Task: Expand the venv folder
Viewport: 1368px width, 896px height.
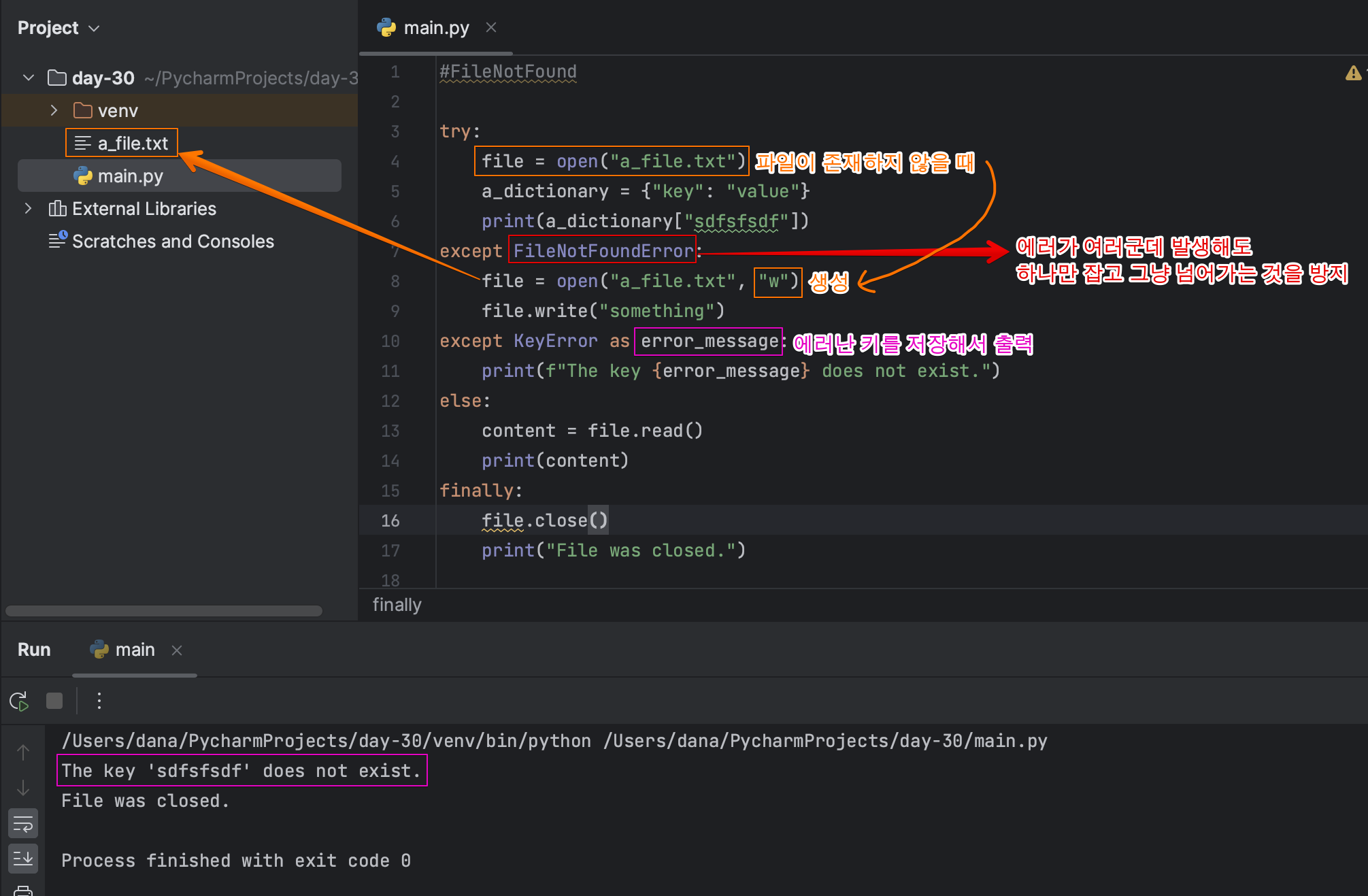Action: pos(54,110)
